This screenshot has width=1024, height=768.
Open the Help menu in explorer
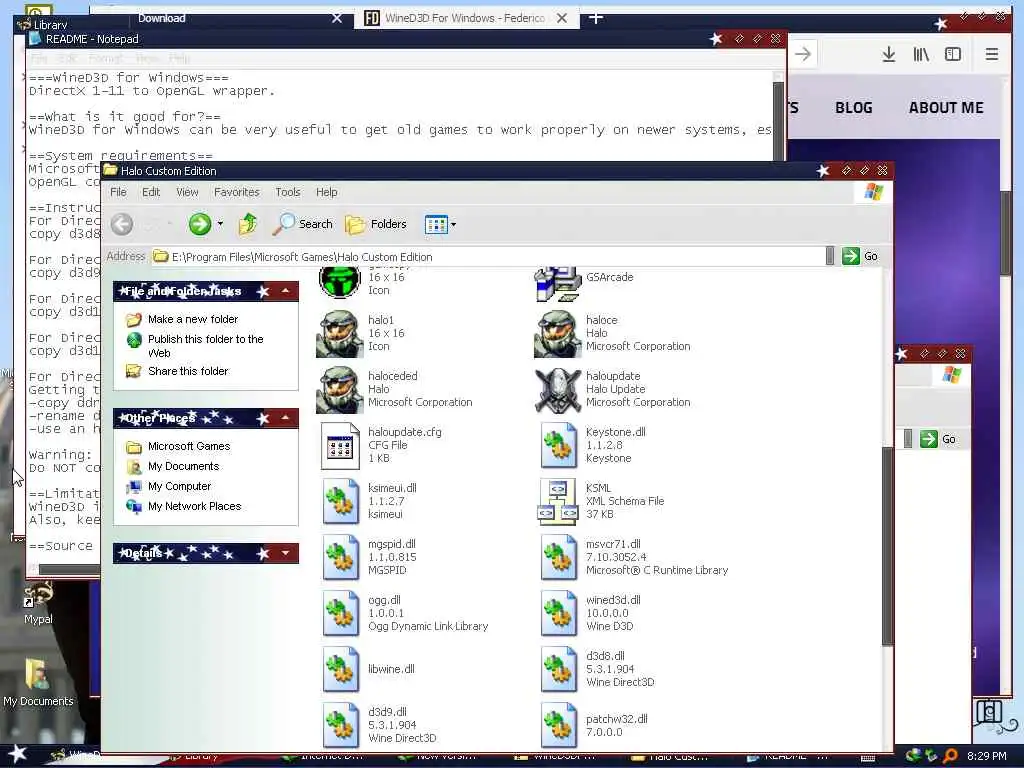pos(327,192)
